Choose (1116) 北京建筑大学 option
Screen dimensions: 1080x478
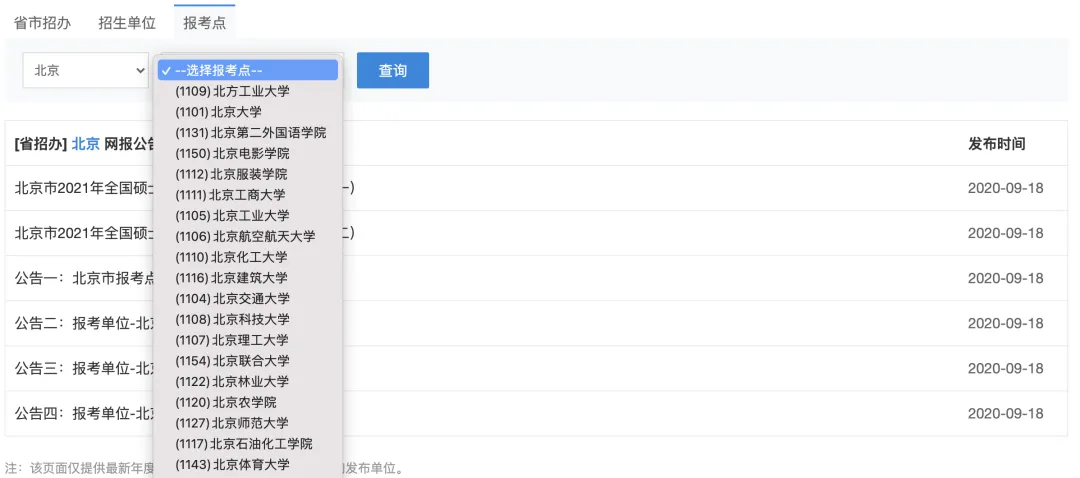point(248,278)
